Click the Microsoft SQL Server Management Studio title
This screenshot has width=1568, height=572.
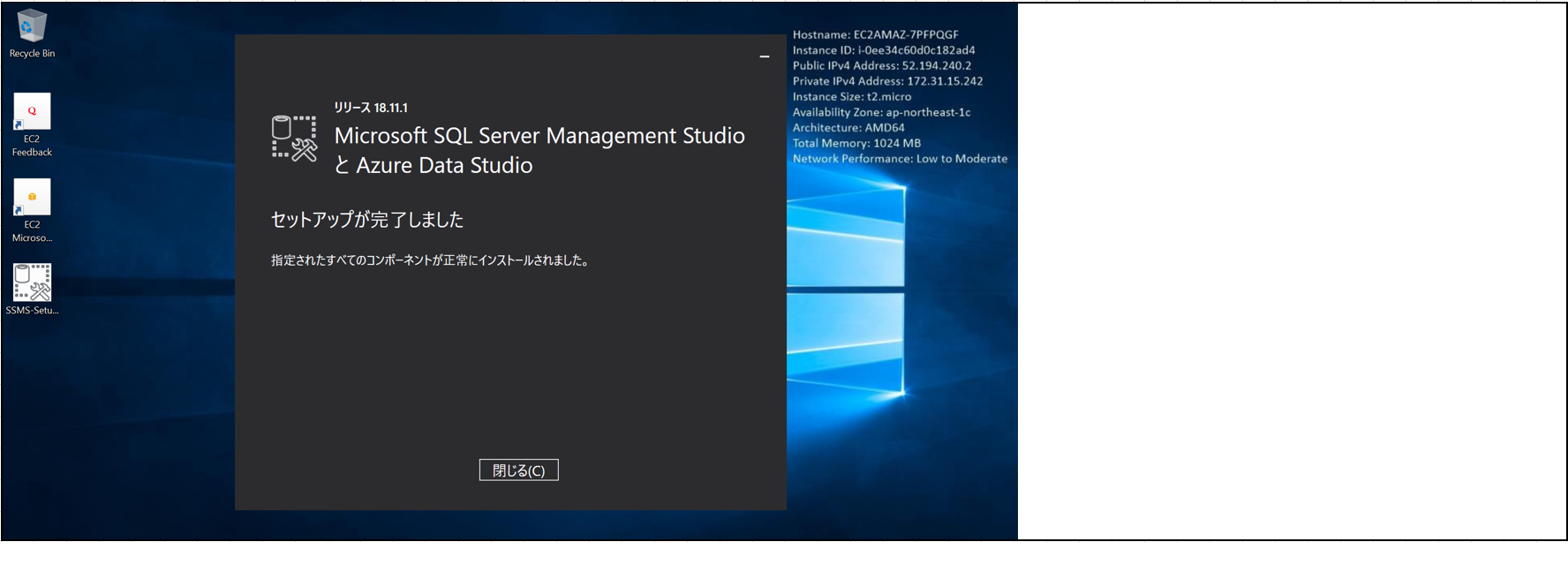coord(539,136)
